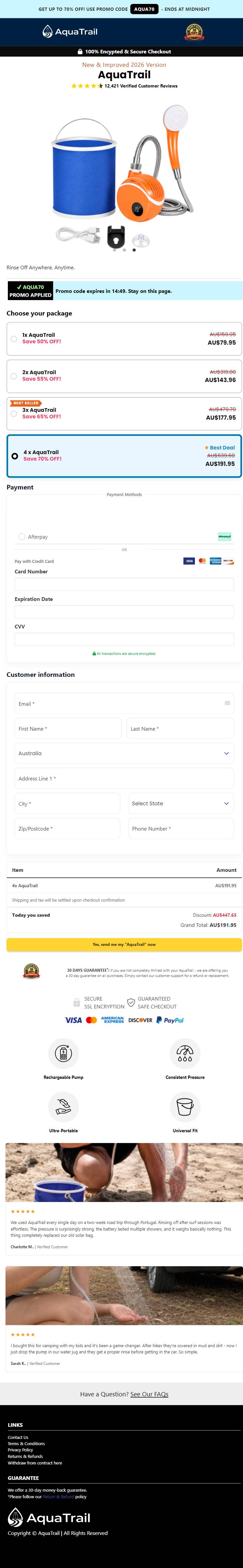Choose the Afterpay payment radio button
The width and height of the screenshot is (243, 1568).
click(22, 536)
